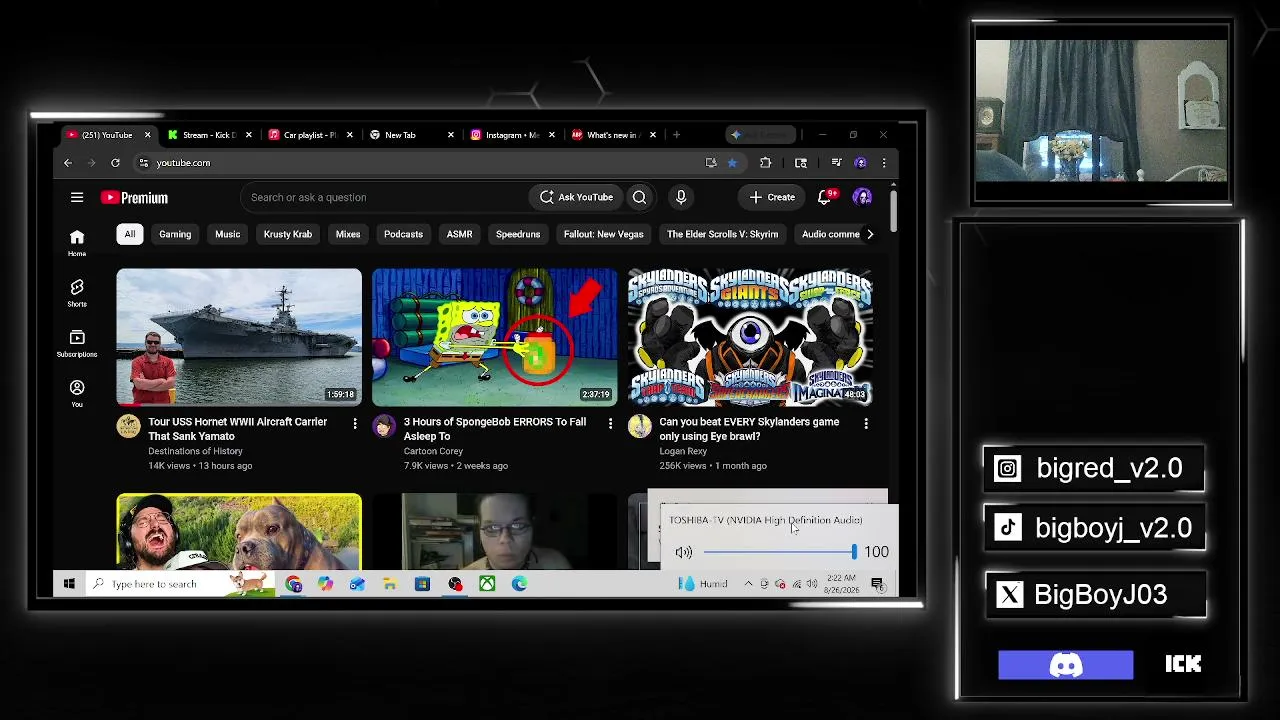Open Shorts from the YouTube sidebar

click(x=77, y=293)
